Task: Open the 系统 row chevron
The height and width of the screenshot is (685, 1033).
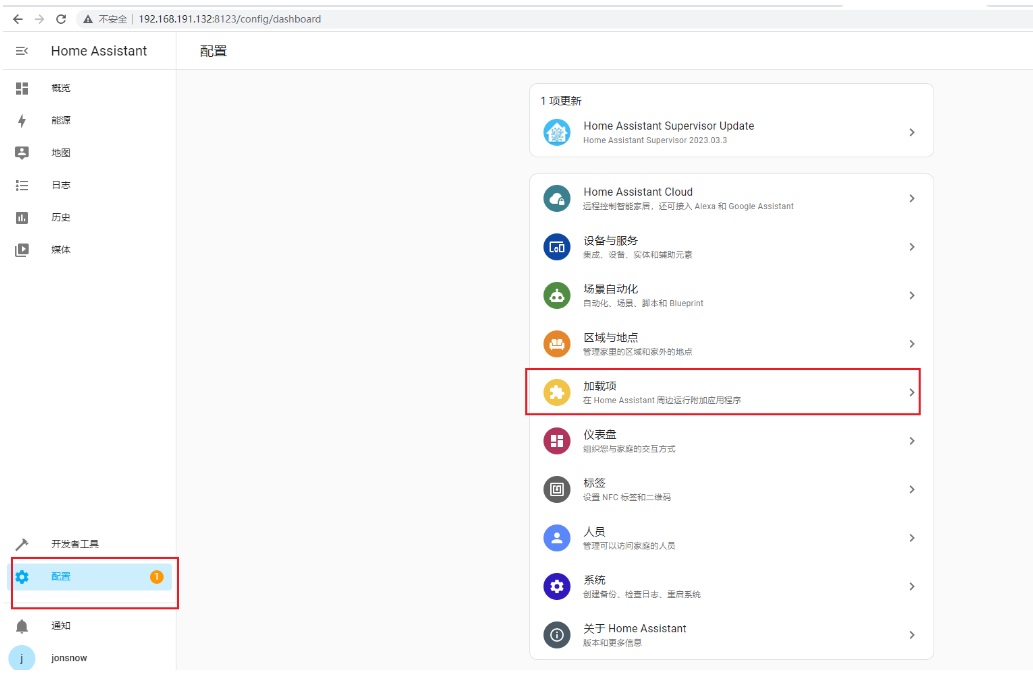Action: (912, 586)
